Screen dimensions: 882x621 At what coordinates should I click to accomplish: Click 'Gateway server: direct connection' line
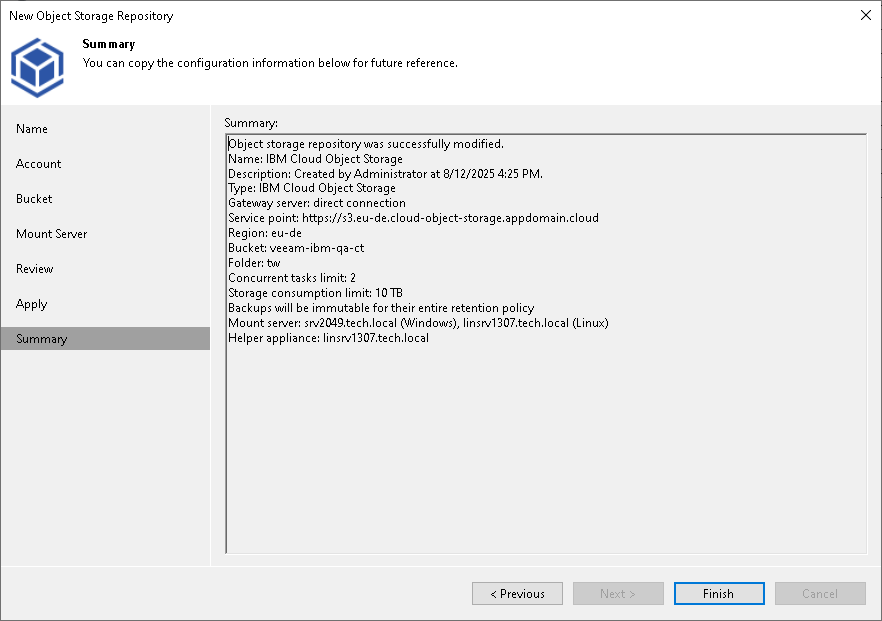(x=317, y=203)
